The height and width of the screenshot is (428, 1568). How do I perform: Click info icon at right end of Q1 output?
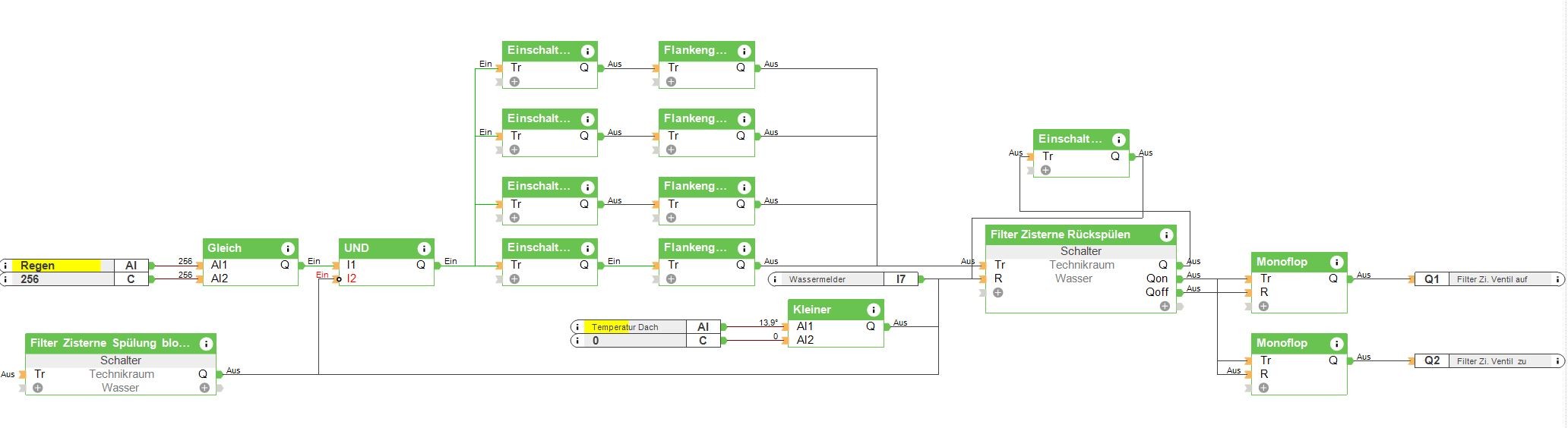pyautogui.click(x=1557, y=279)
